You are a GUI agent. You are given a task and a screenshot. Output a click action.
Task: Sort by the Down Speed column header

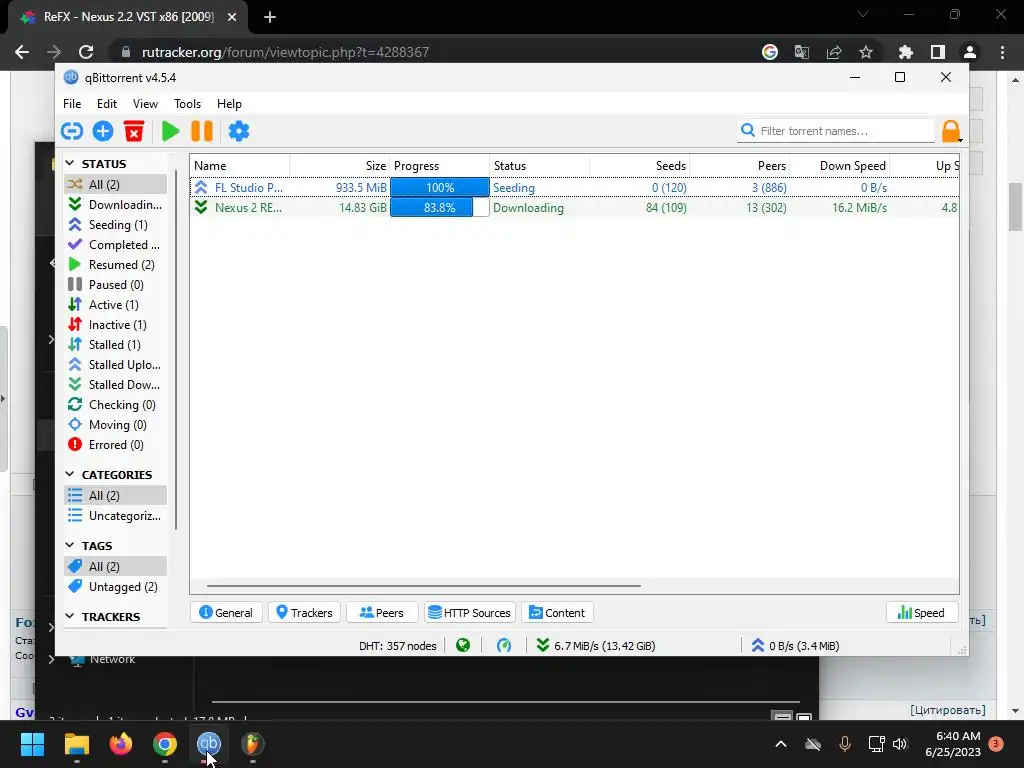[x=839, y=166]
